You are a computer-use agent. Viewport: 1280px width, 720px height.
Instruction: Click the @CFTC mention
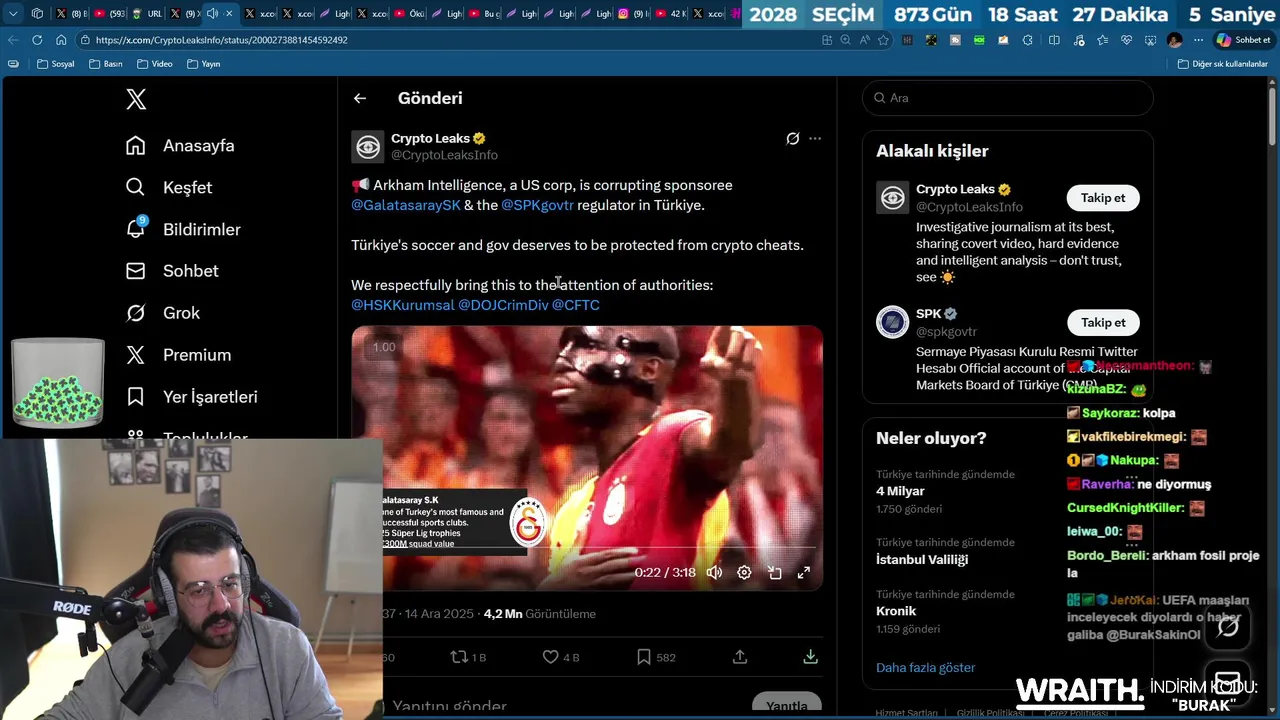576,305
